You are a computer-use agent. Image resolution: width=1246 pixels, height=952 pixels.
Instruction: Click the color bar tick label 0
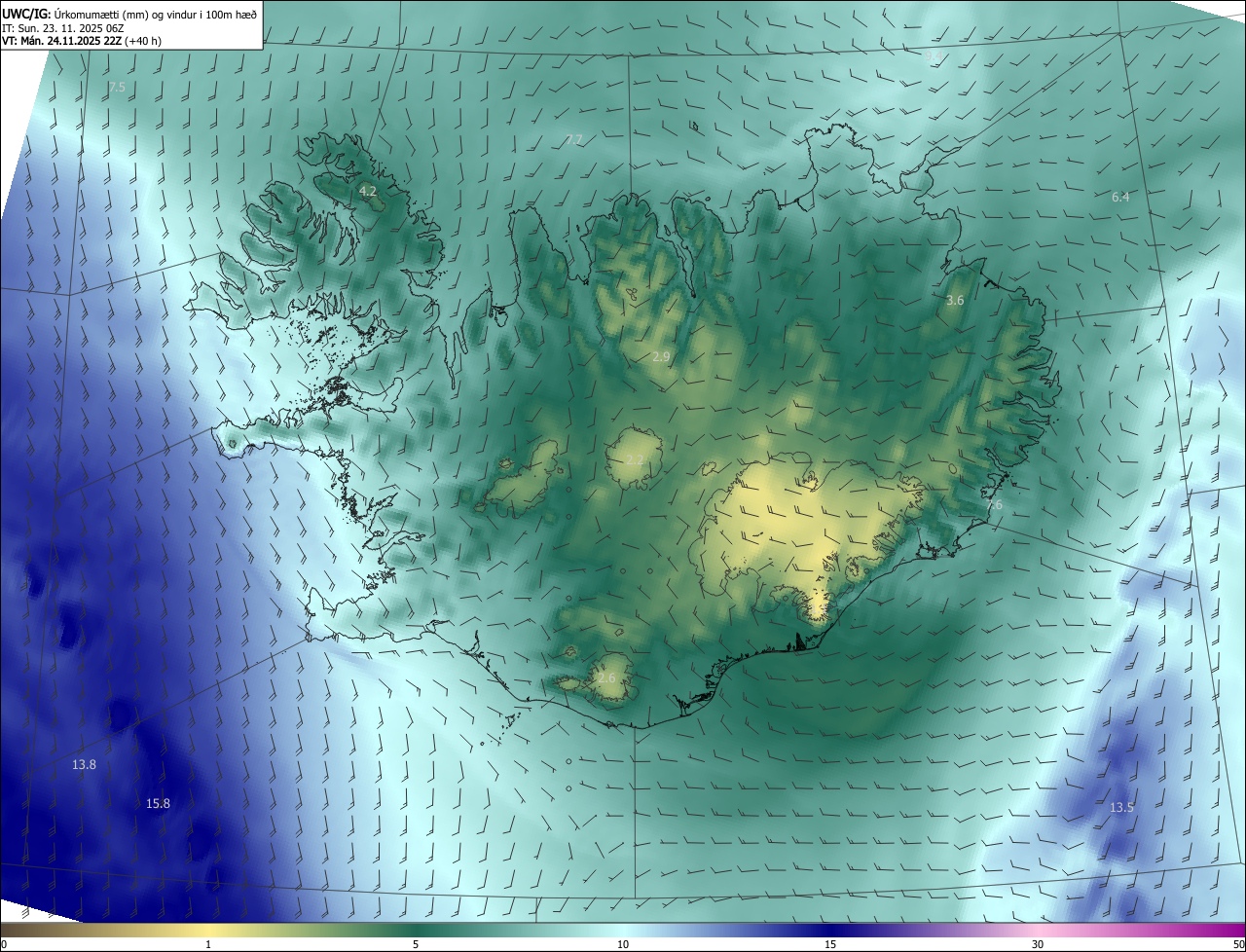pos(4,945)
